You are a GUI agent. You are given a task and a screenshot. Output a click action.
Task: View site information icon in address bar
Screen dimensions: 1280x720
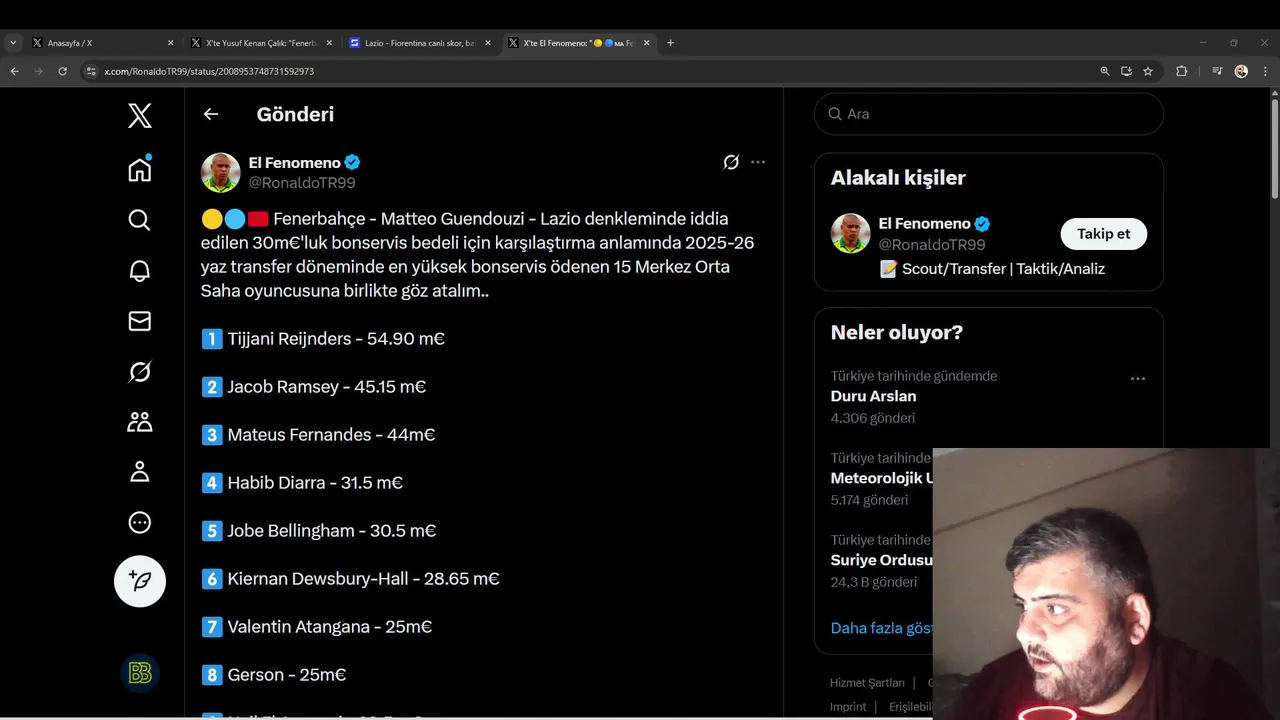91,71
